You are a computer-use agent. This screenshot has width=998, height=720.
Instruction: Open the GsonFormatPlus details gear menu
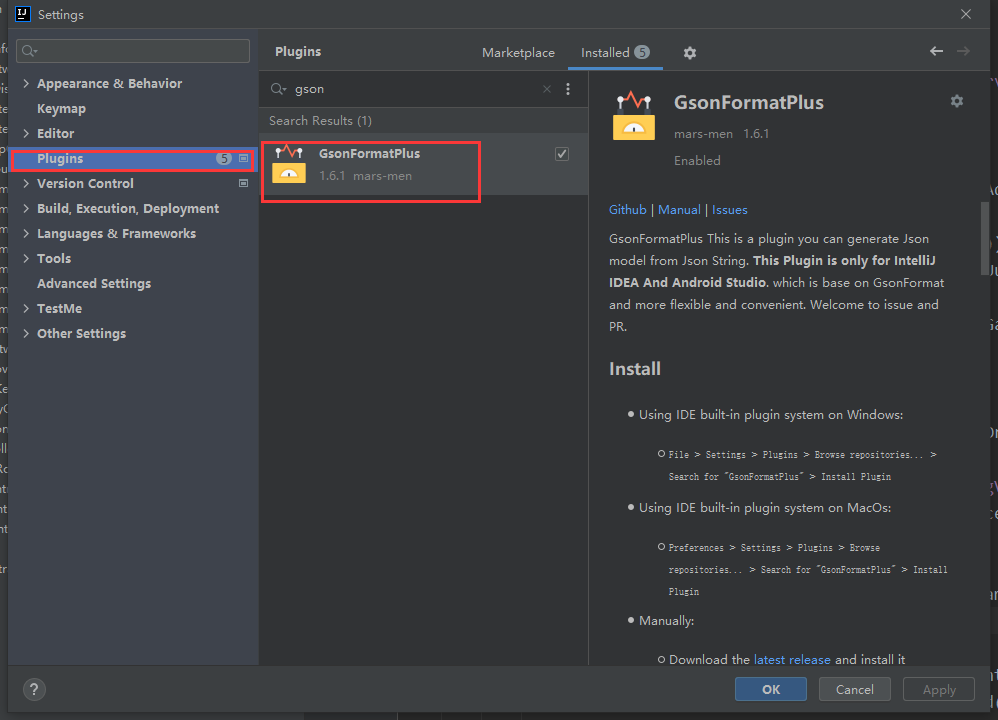pyautogui.click(x=957, y=101)
